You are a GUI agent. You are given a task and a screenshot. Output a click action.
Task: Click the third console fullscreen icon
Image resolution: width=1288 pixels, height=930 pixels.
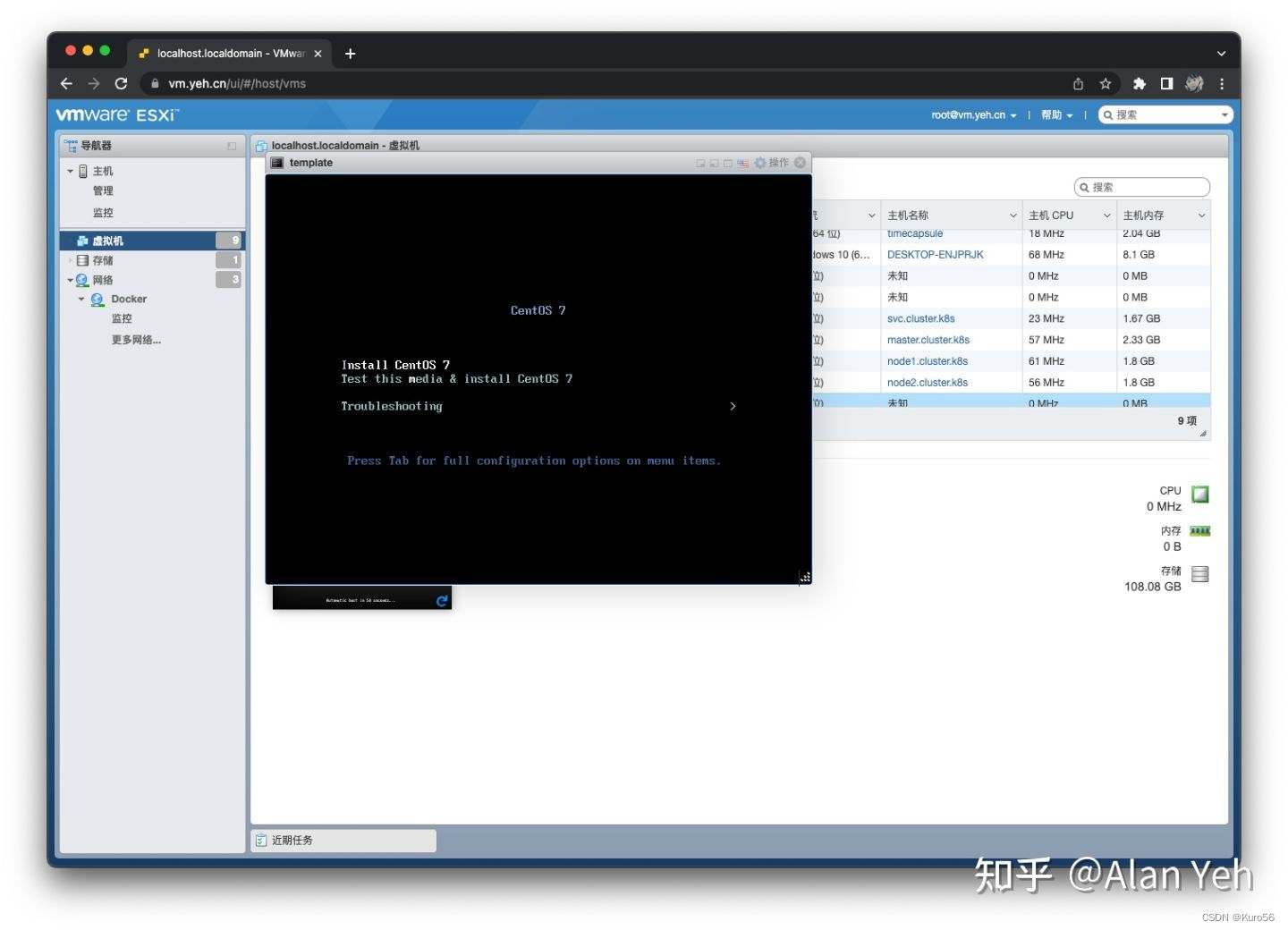click(x=728, y=163)
